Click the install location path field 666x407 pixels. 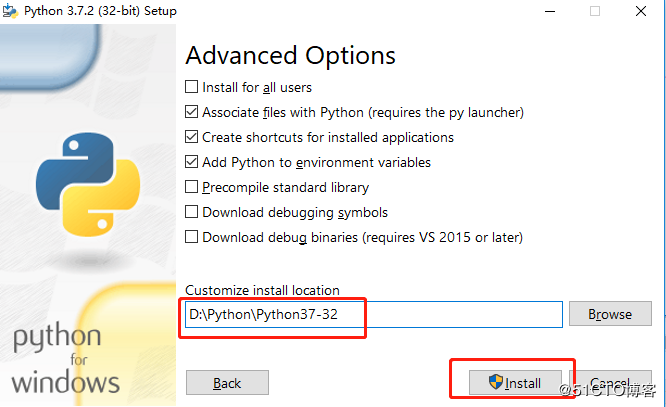click(374, 314)
